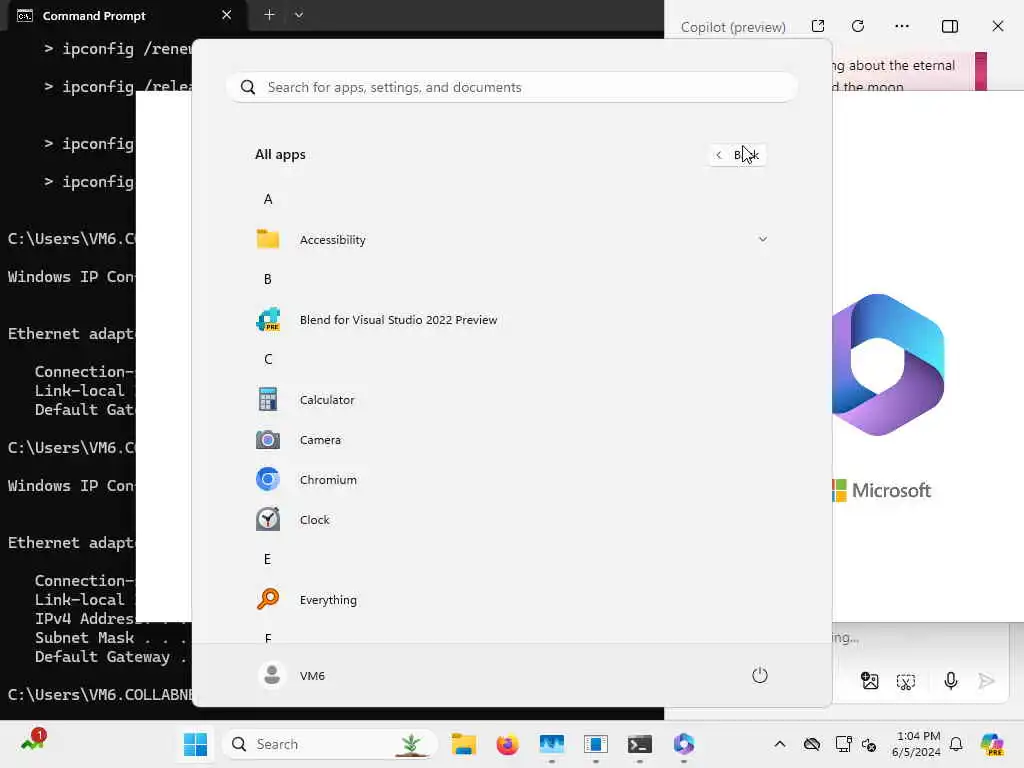The height and width of the screenshot is (768, 1024).
Task: Open Firefox from the taskbar
Action: tap(507, 744)
